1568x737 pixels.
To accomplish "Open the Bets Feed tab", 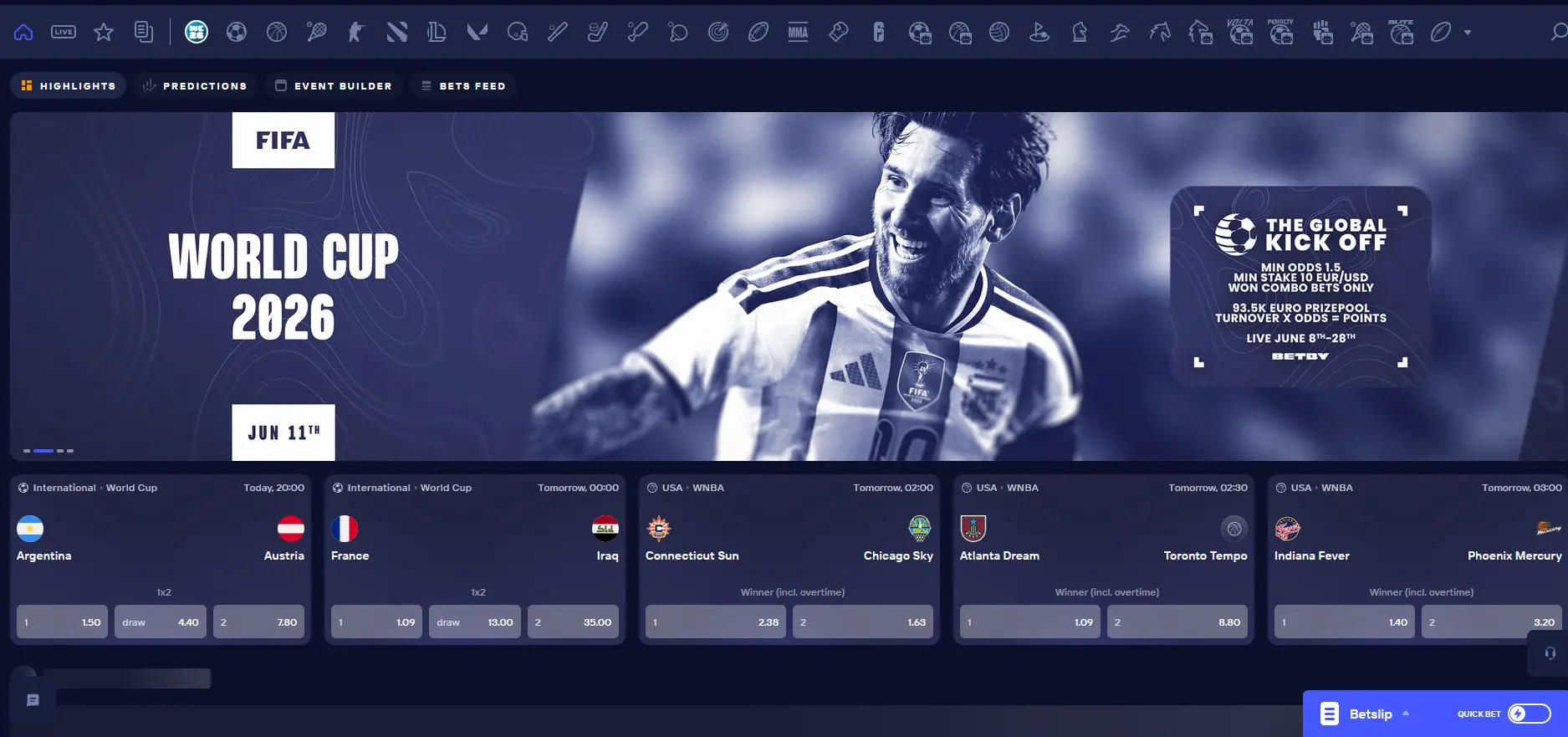I will pos(463,85).
